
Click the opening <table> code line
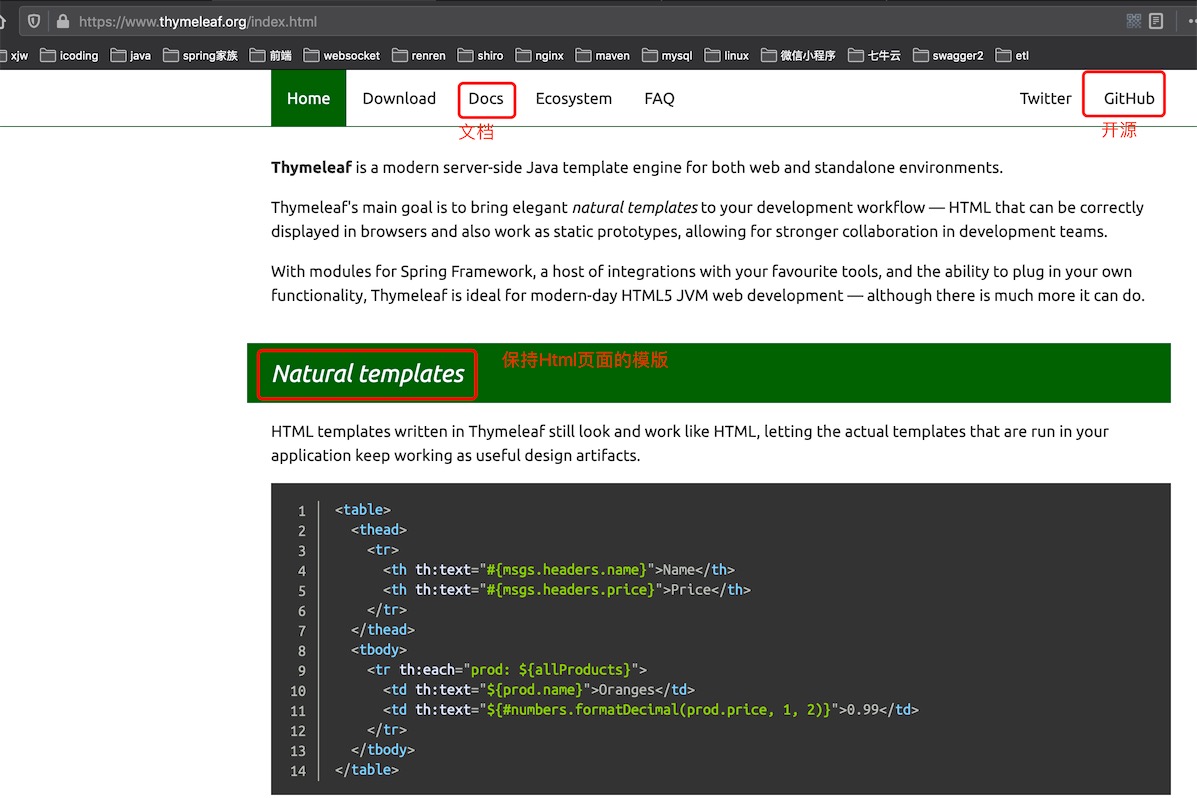click(363, 509)
